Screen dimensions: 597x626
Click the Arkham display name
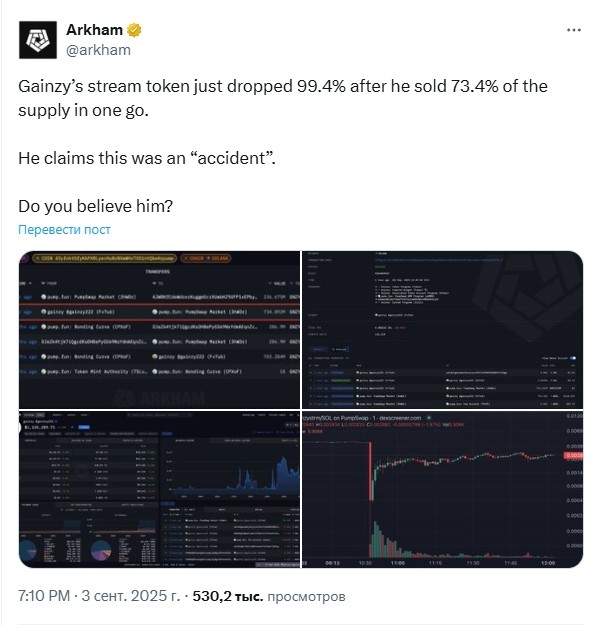94,30
